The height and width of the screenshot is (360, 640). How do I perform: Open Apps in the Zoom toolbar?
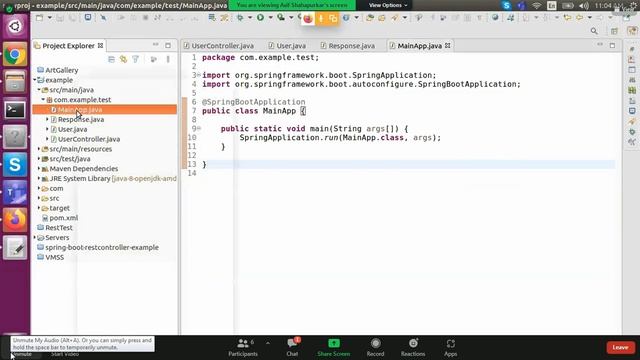click(451, 347)
